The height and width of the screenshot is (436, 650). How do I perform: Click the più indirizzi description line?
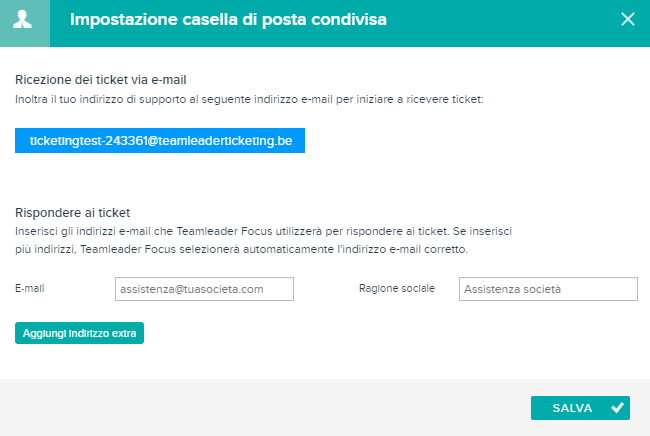(x=241, y=249)
